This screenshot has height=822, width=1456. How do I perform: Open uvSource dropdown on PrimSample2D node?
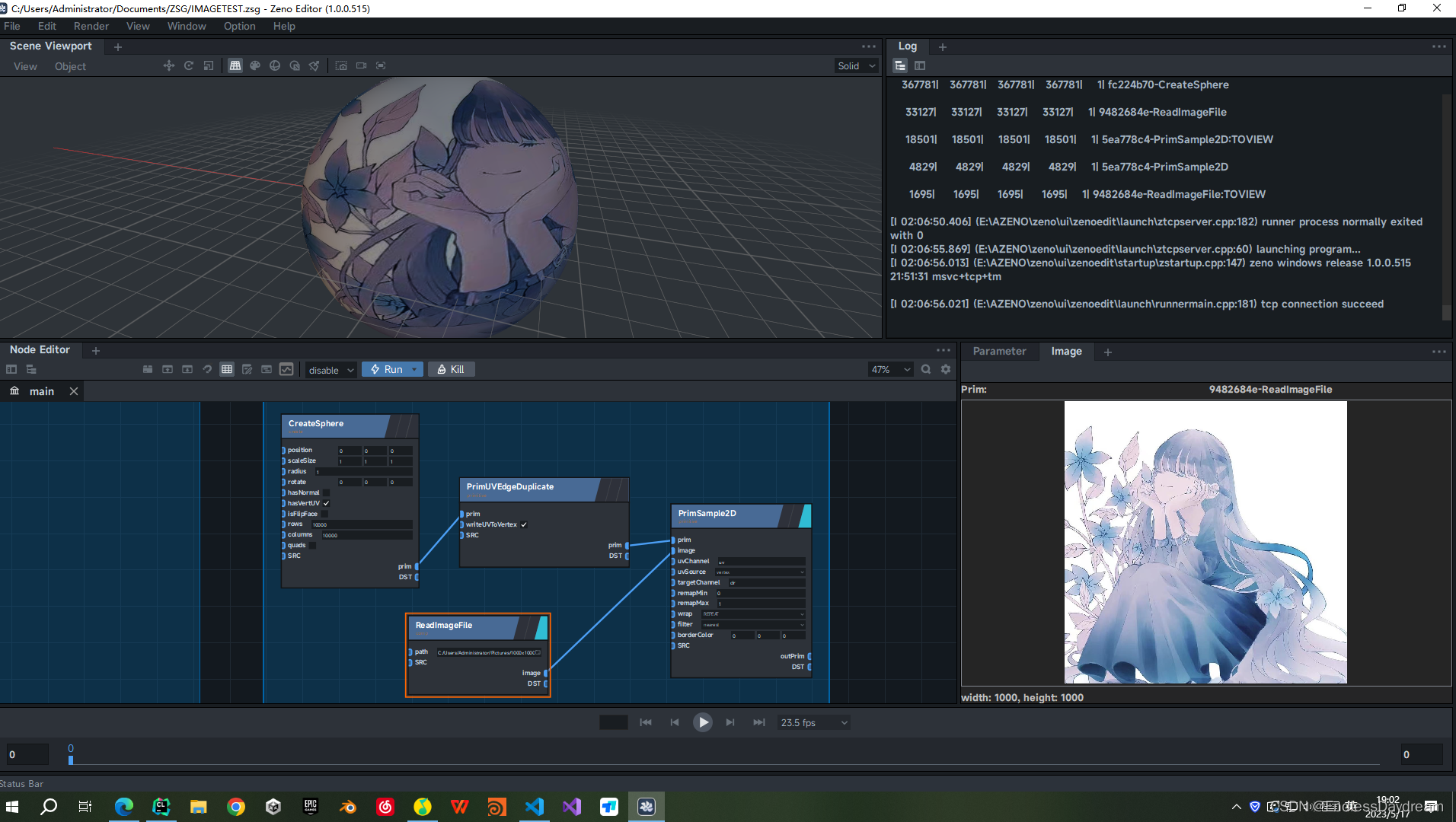click(x=759, y=572)
